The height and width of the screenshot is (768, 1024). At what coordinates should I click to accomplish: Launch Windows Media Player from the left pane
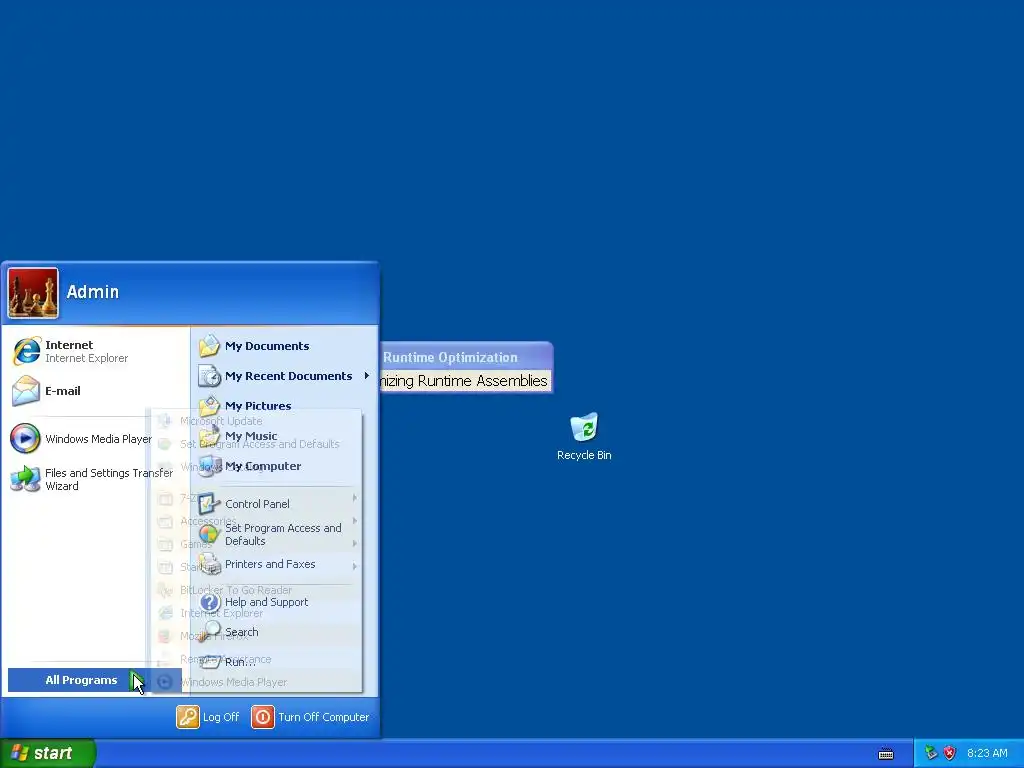(x=80, y=439)
